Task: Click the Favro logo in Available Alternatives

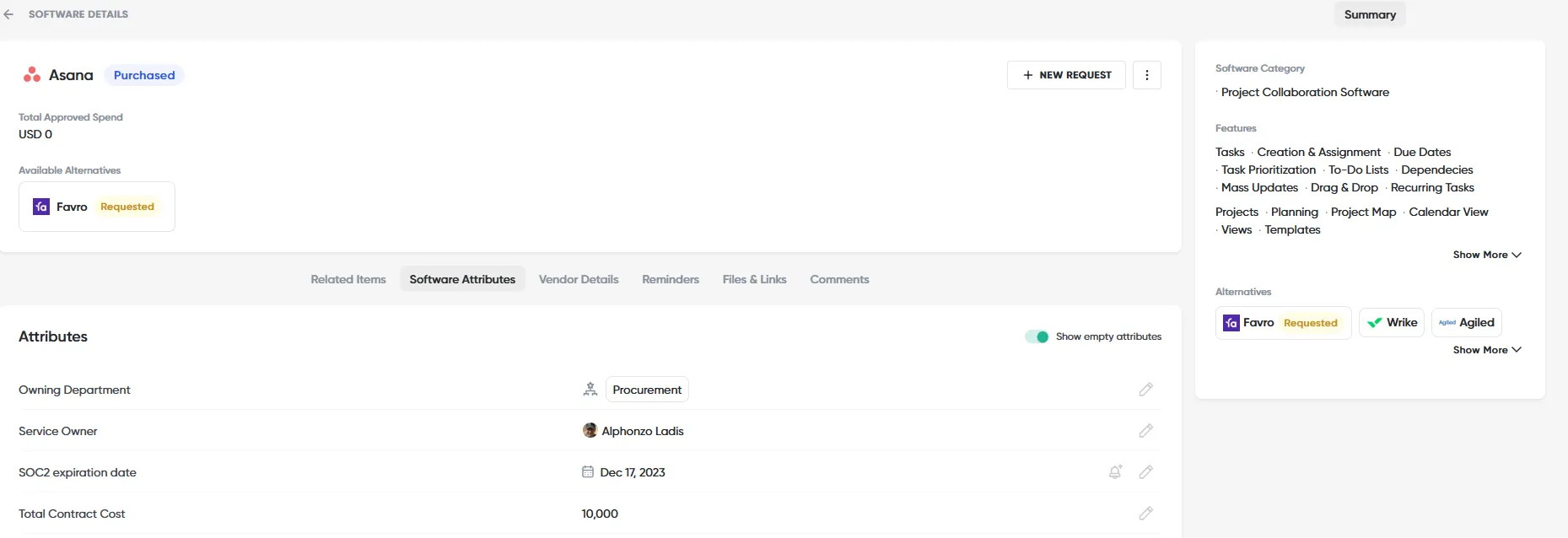Action: pos(41,207)
